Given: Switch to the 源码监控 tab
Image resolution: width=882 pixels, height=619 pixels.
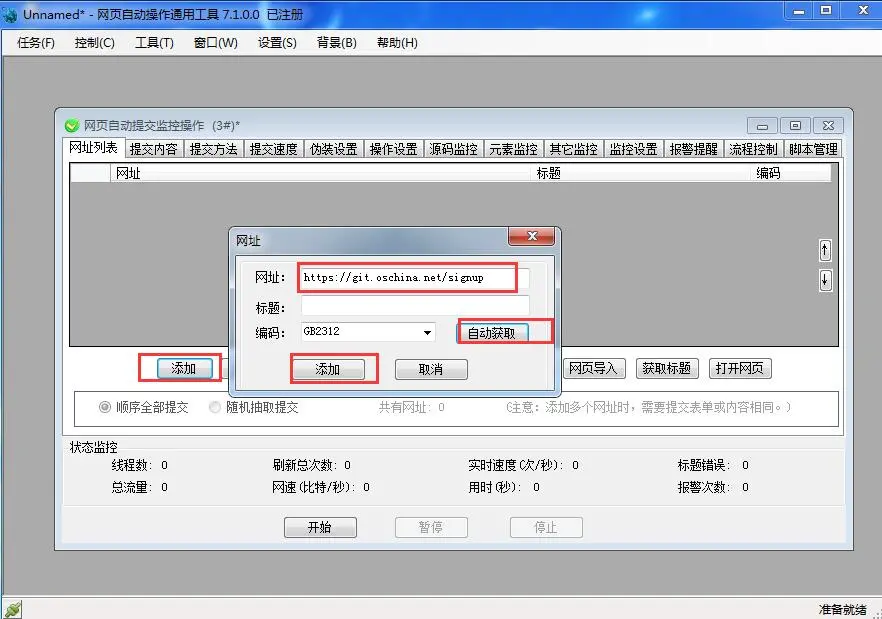Looking at the screenshot, I should (x=453, y=149).
